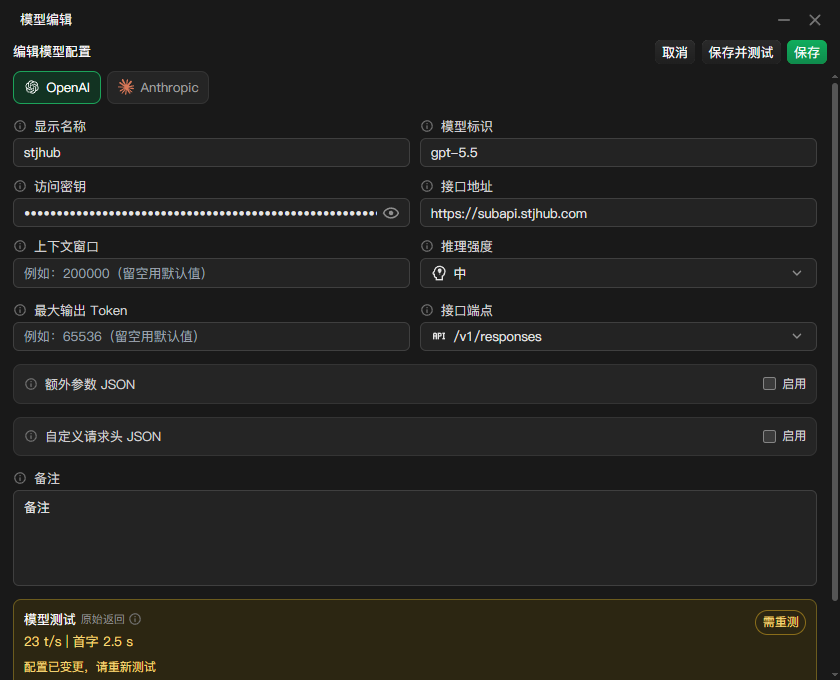Click the info icon beside the 备注 label
This screenshot has width=840, height=680.
tap(20, 478)
